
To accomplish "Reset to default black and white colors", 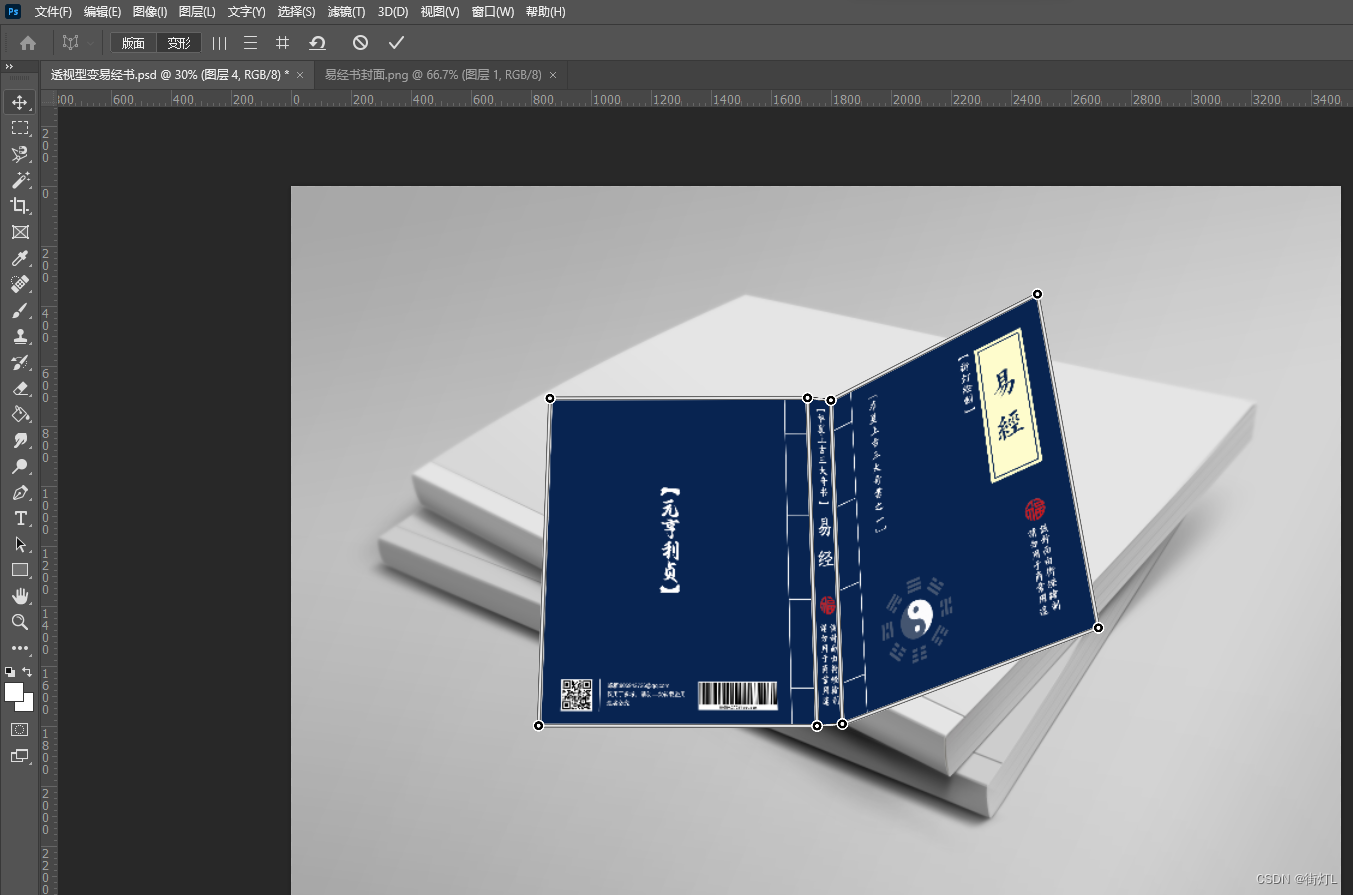I will [x=10, y=672].
